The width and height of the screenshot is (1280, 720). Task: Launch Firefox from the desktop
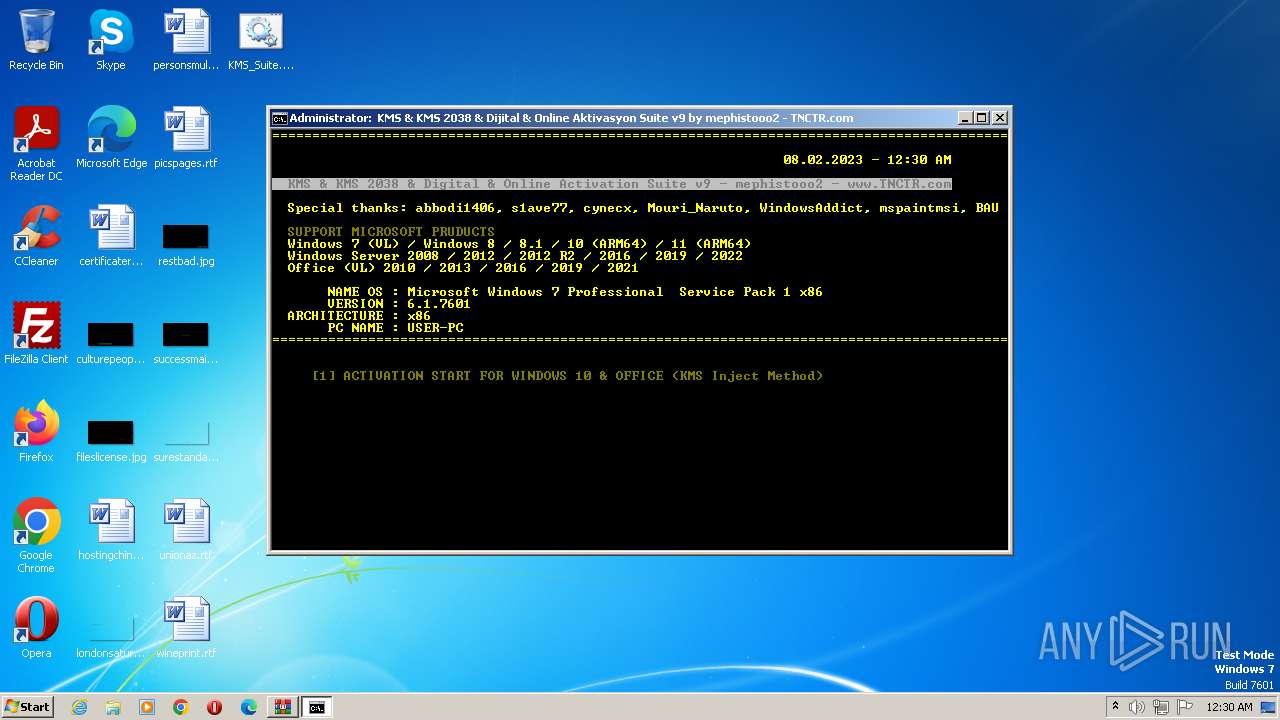point(36,432)
